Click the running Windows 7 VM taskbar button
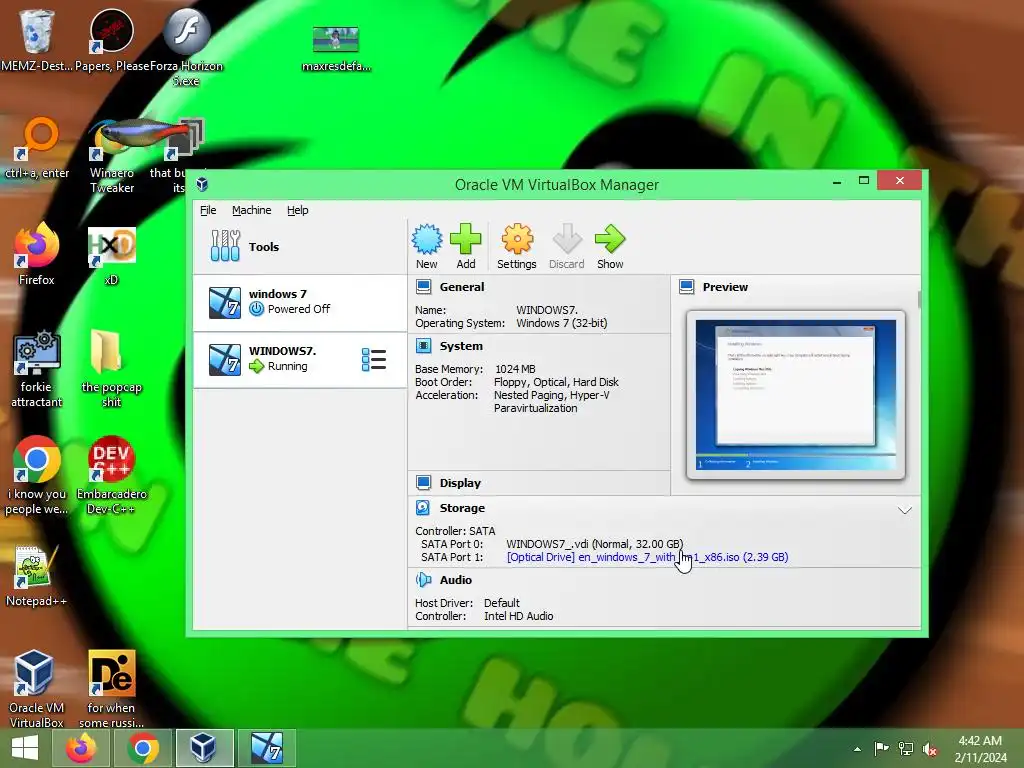The image size is (1024, 768). pos(266,748)
